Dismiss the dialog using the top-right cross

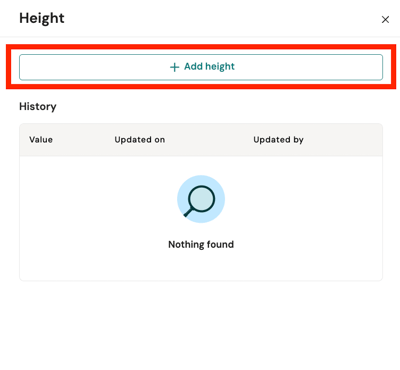[385, 20]
